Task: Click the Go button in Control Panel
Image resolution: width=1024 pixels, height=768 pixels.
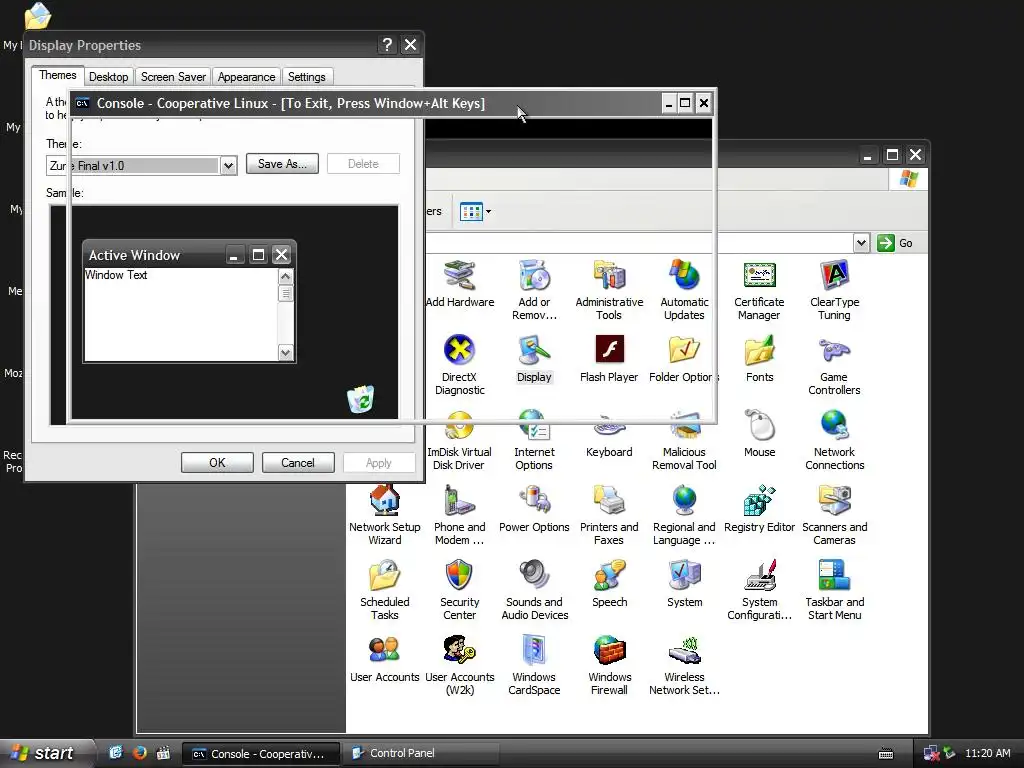Action: [x=895, y=243]
